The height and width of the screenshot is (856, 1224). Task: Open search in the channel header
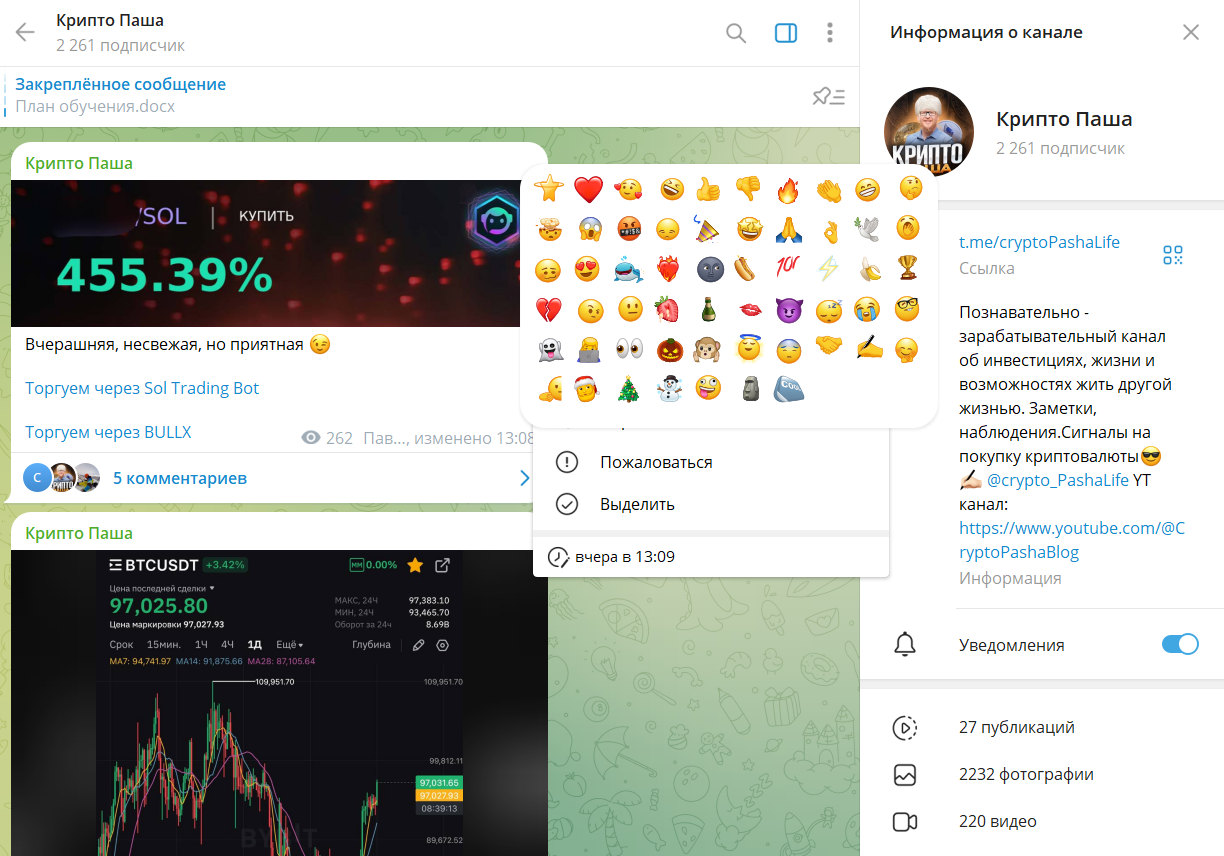[x=736, y=33]
